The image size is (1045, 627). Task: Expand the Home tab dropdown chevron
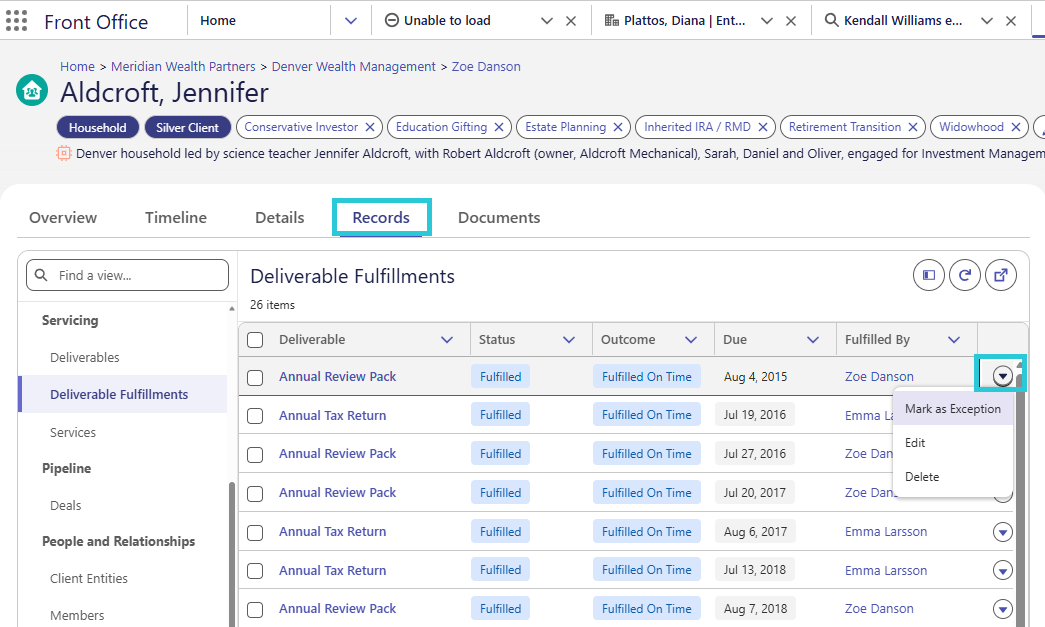(351, 21)
